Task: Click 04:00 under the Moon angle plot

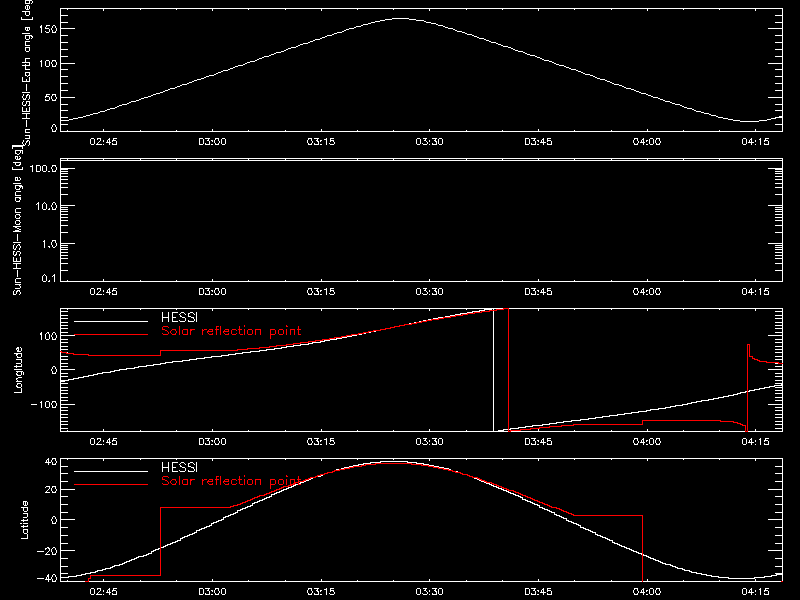Action: (x=647, y=292)
